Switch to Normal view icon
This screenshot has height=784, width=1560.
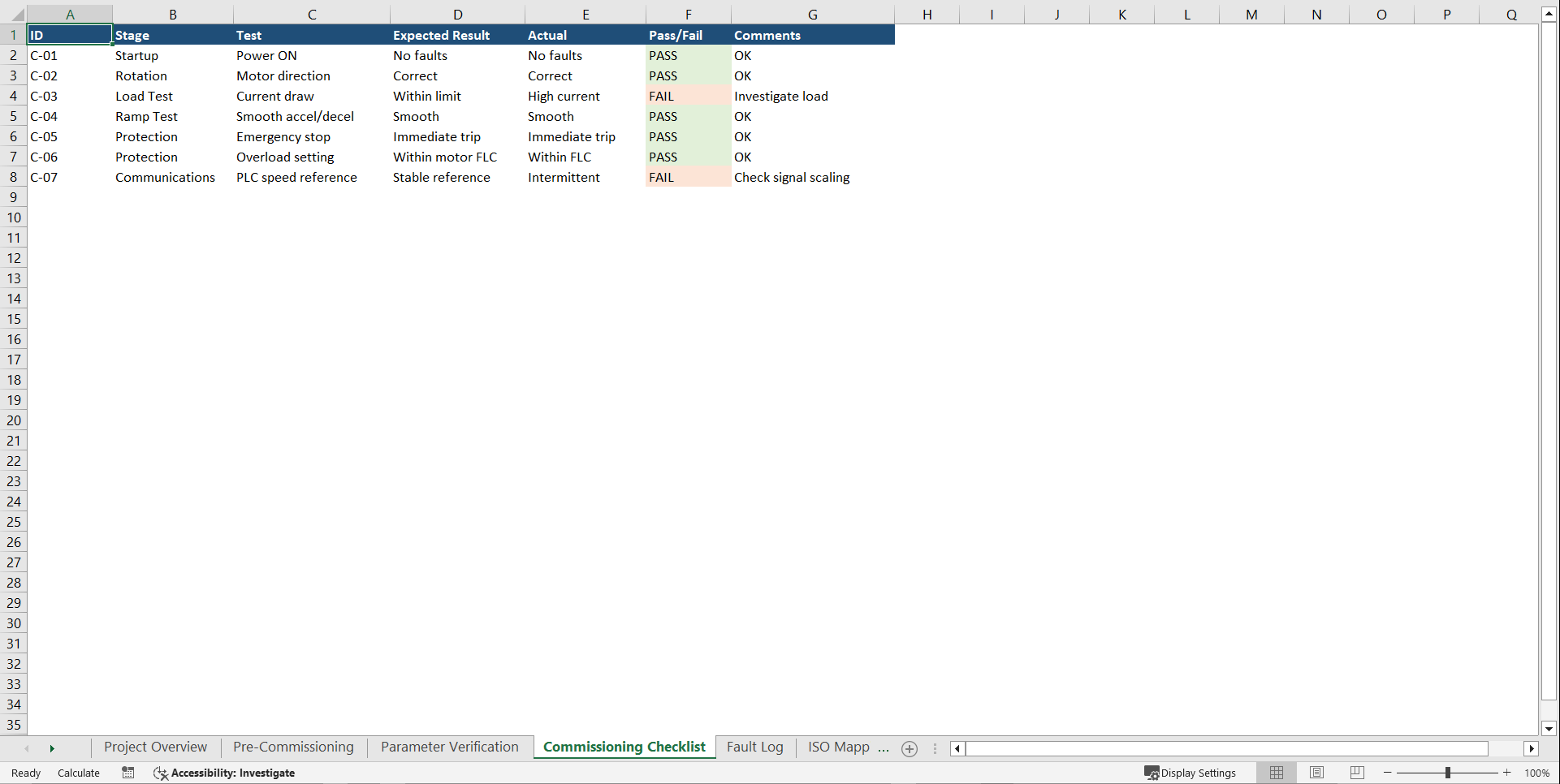click(1276, 773)
